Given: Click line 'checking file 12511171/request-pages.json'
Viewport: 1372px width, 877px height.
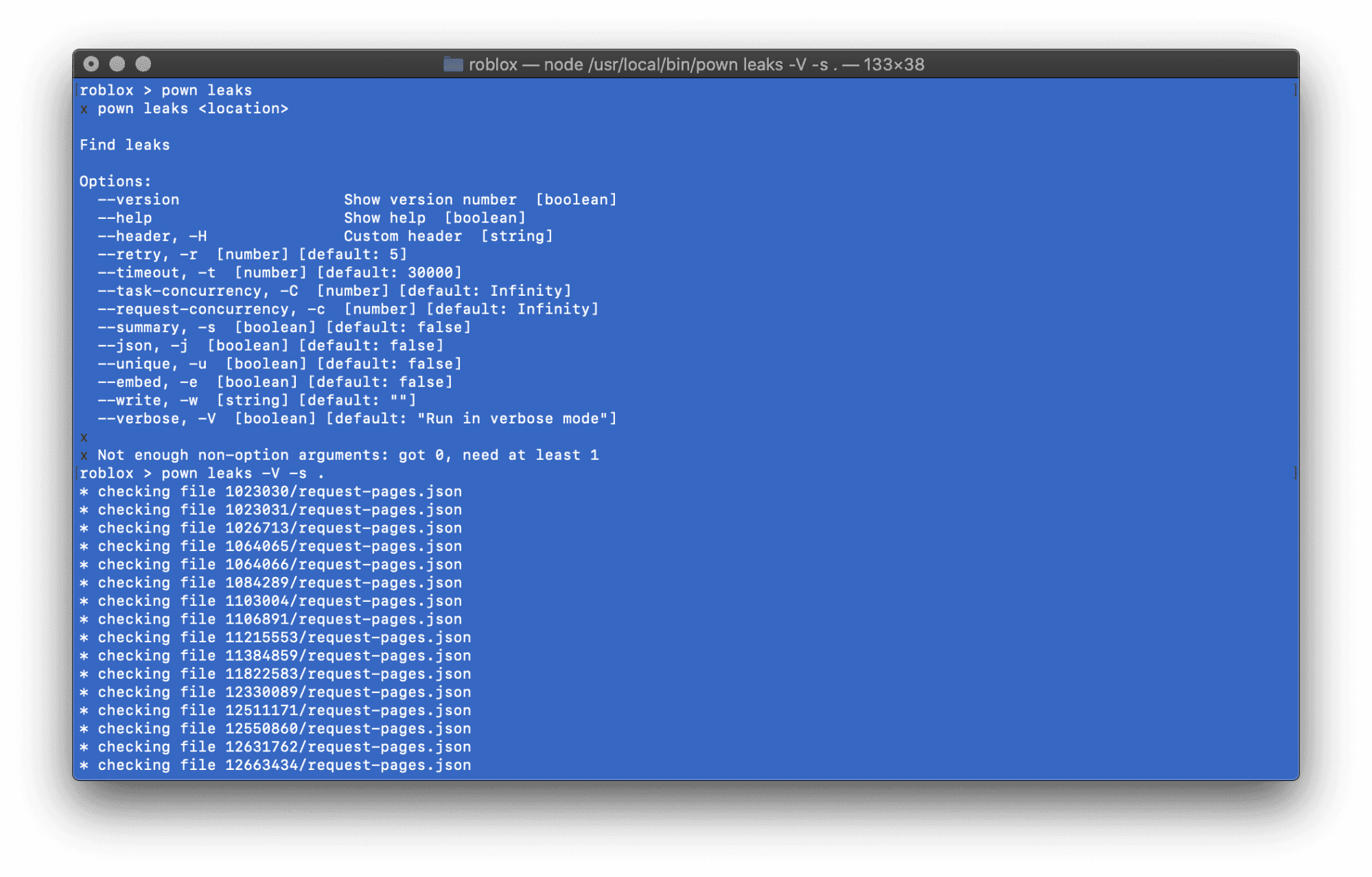Looking at the screenshot, I should pos(275,710).
